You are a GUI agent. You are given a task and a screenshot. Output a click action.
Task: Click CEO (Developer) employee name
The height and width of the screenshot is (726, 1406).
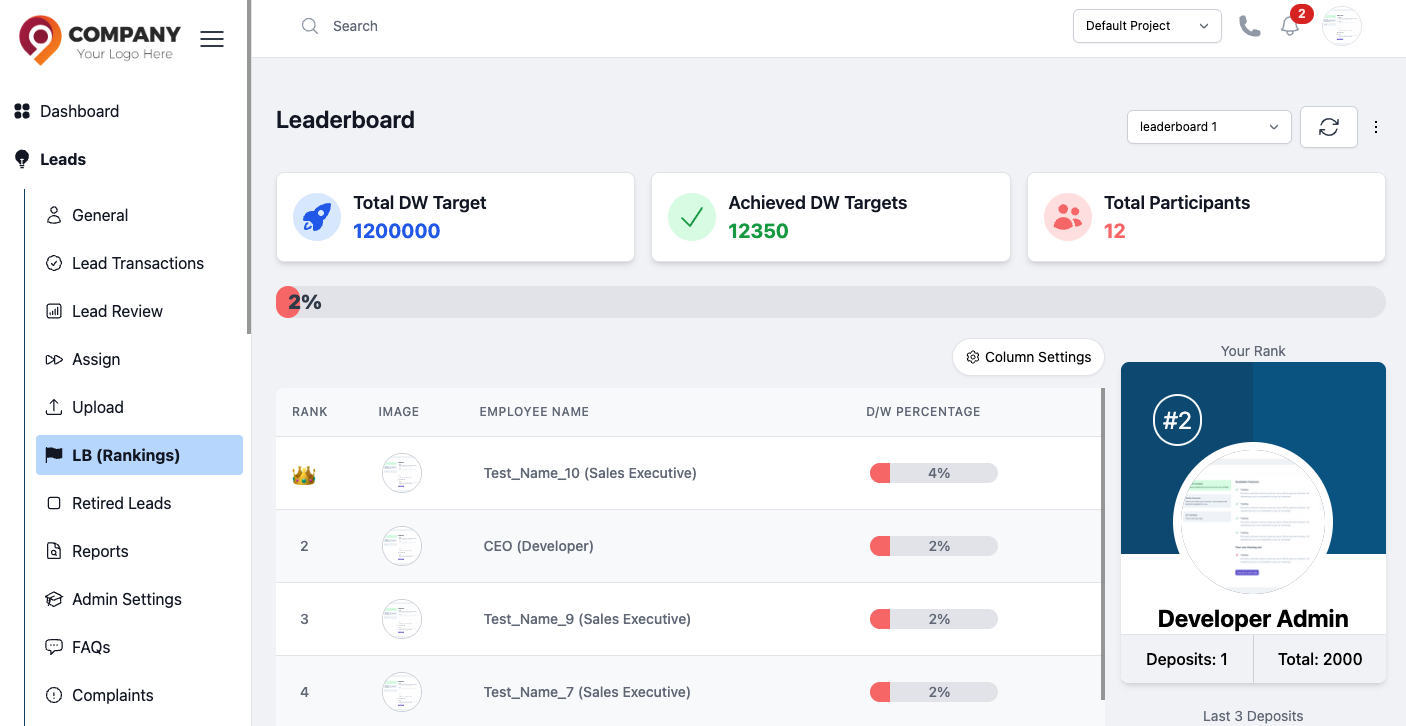(538, 546)
